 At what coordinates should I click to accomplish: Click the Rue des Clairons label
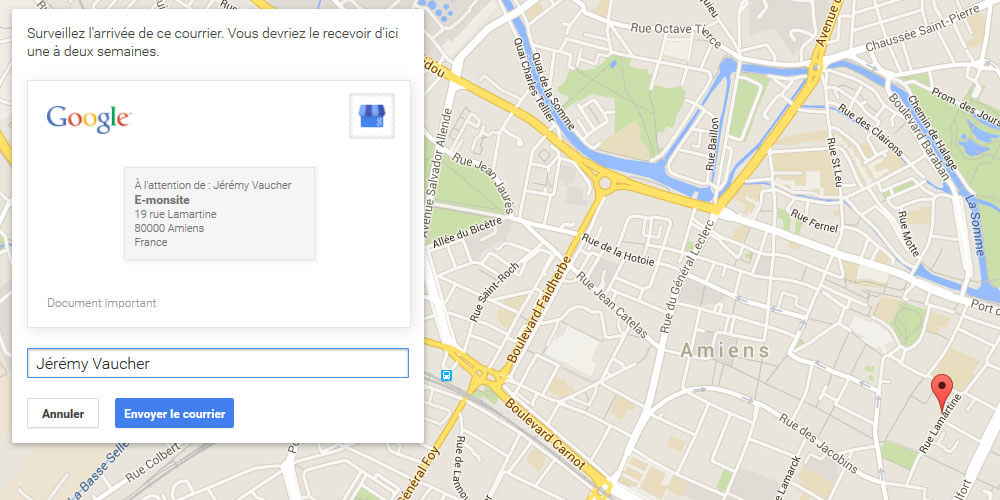tap(870, 129)
